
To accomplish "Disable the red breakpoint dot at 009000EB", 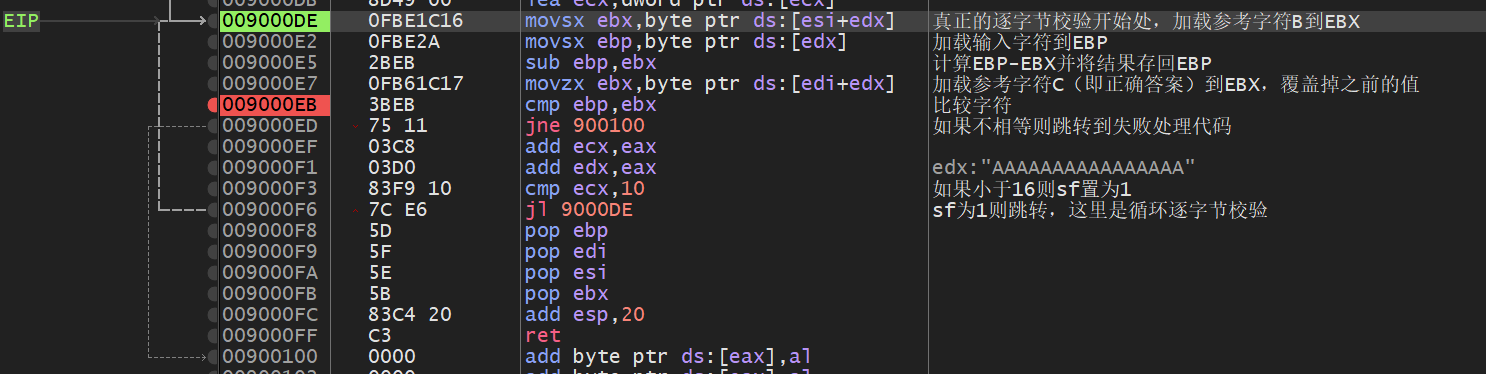I will point(212,105).
